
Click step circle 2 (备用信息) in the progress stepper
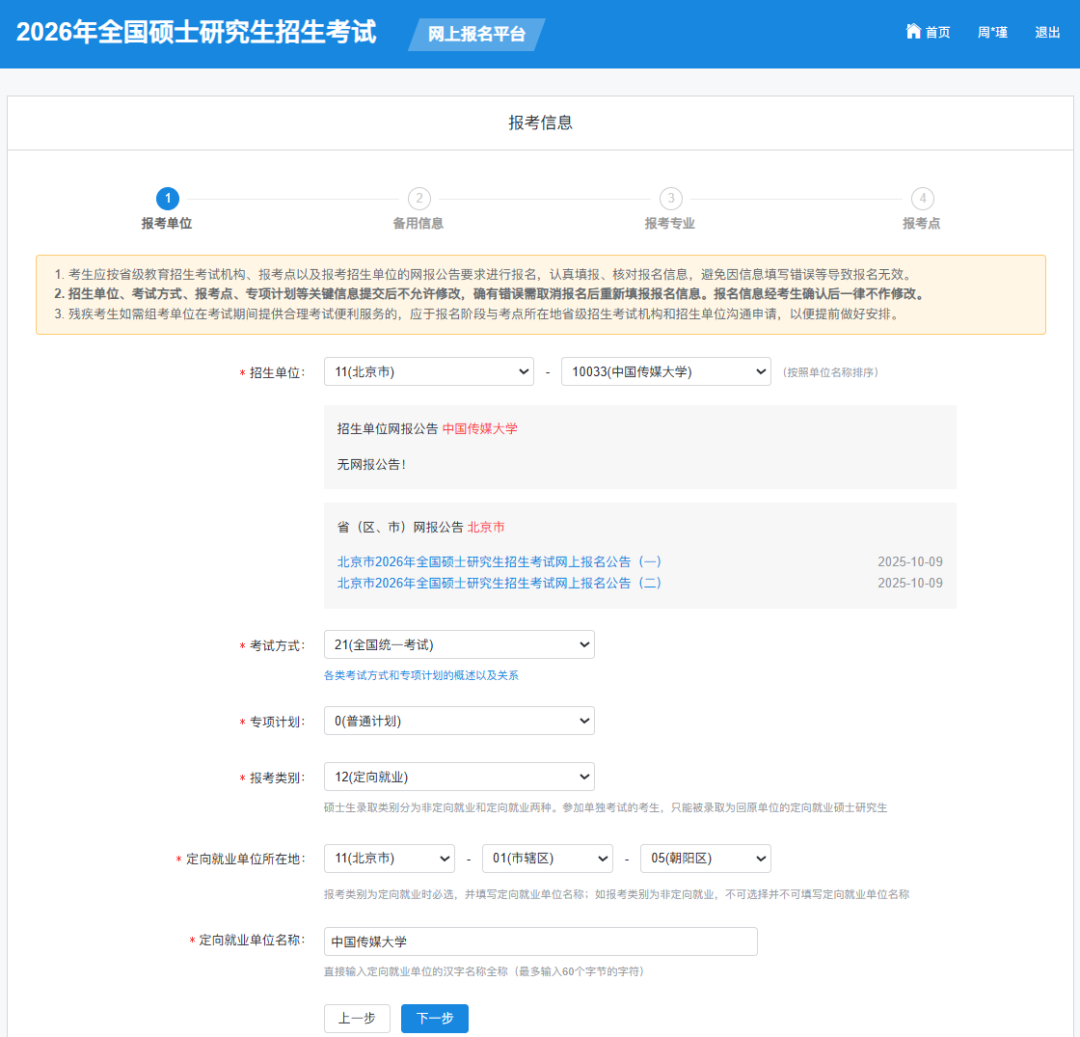click(419, 198)
